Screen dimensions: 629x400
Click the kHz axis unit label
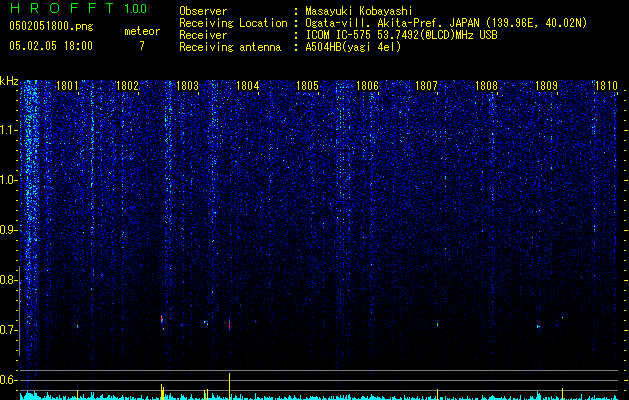(9, 81)
